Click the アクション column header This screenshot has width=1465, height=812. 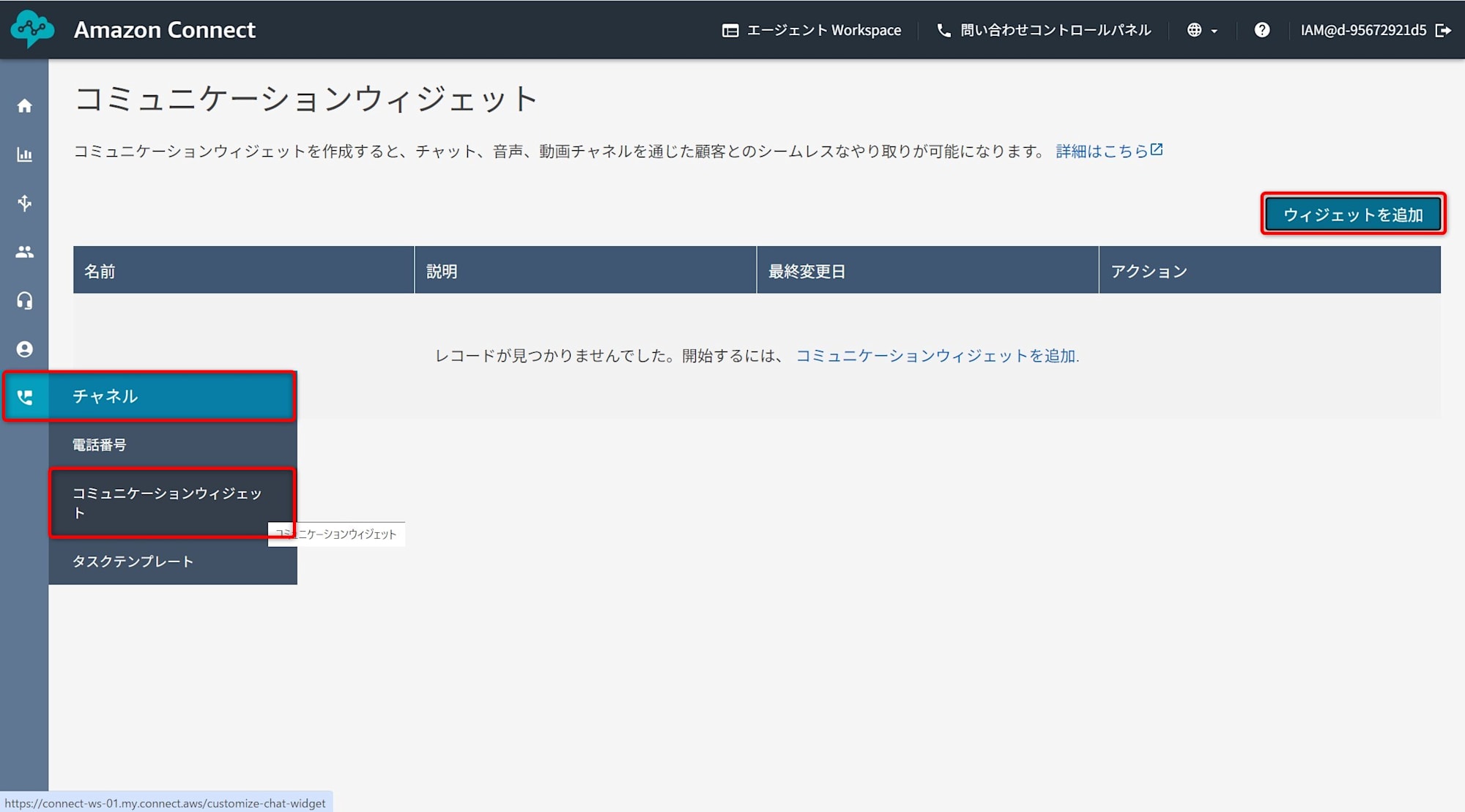[x=1269, y=271]
